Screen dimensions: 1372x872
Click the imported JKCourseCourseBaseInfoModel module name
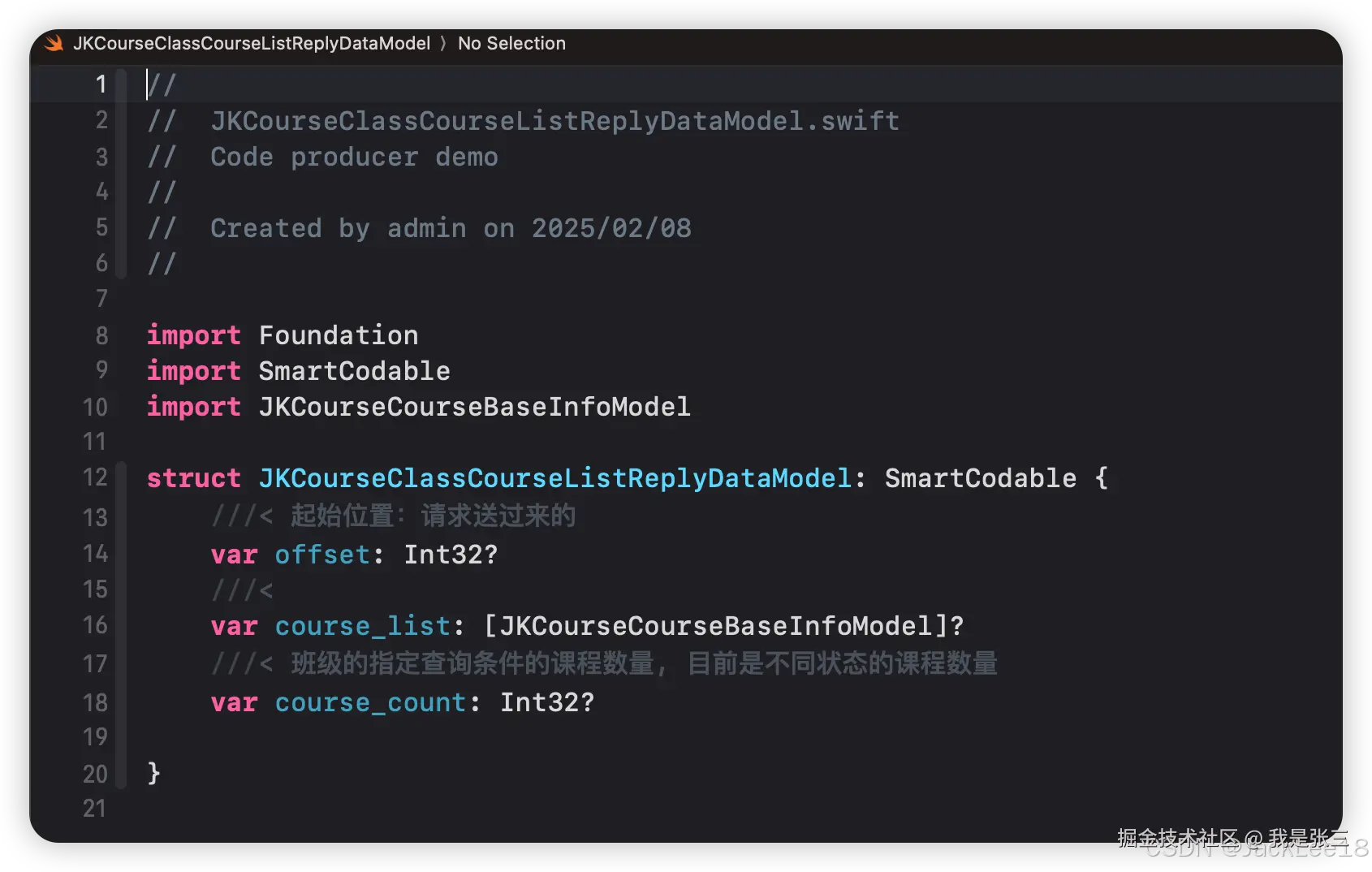474,407
